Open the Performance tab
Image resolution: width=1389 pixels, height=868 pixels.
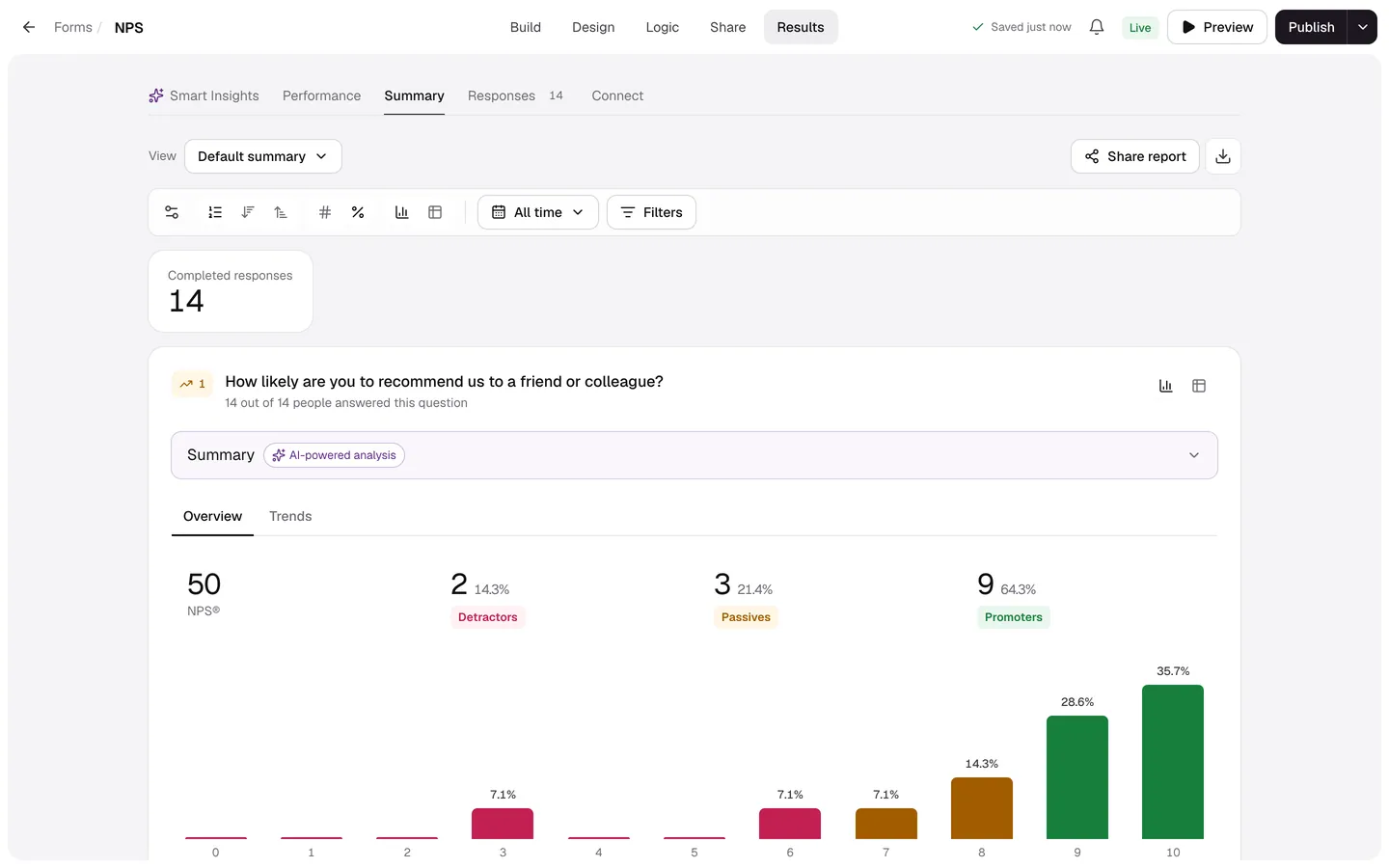(x=322, y=95)
